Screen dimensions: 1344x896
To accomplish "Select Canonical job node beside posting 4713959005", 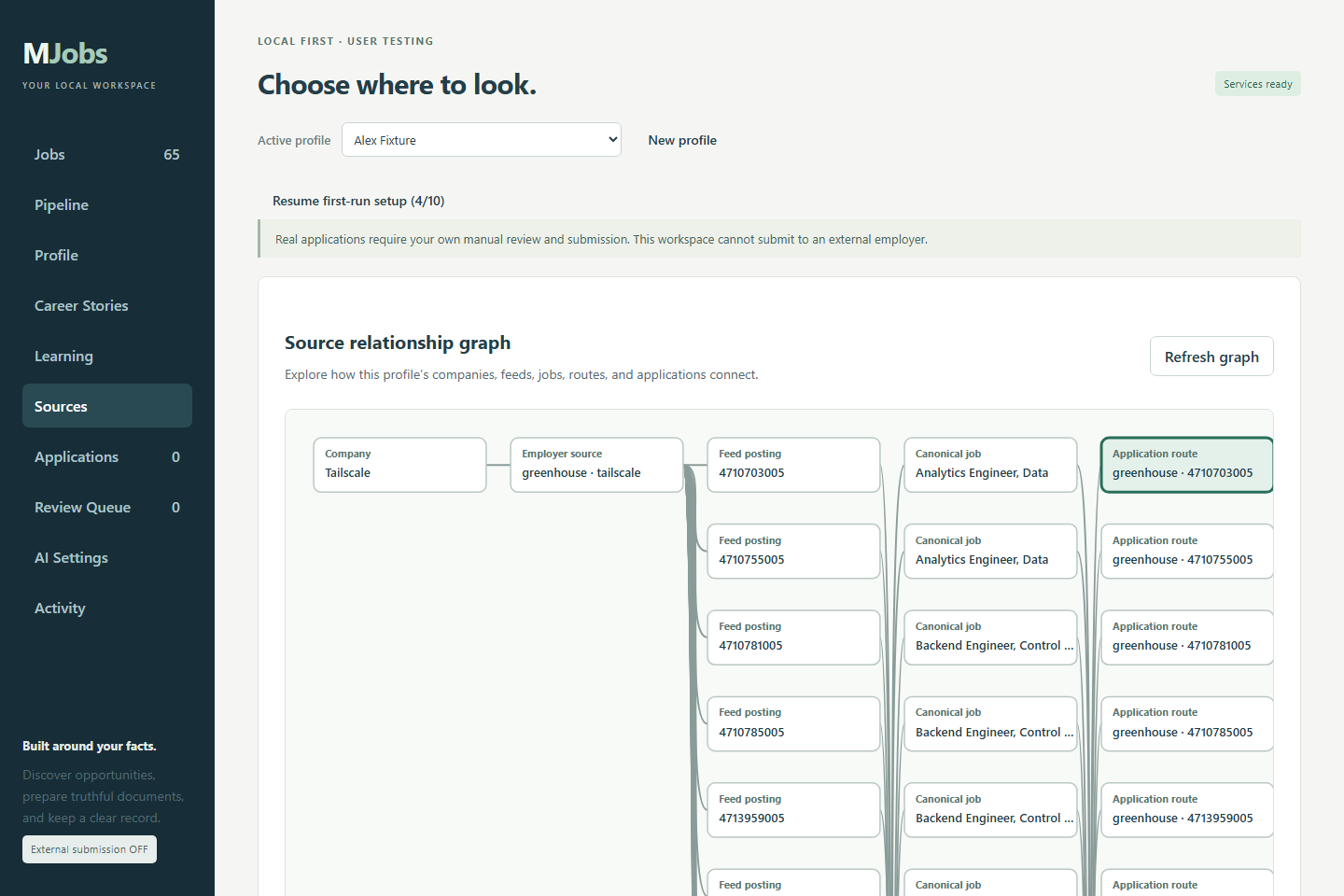I will coord(990,810).
